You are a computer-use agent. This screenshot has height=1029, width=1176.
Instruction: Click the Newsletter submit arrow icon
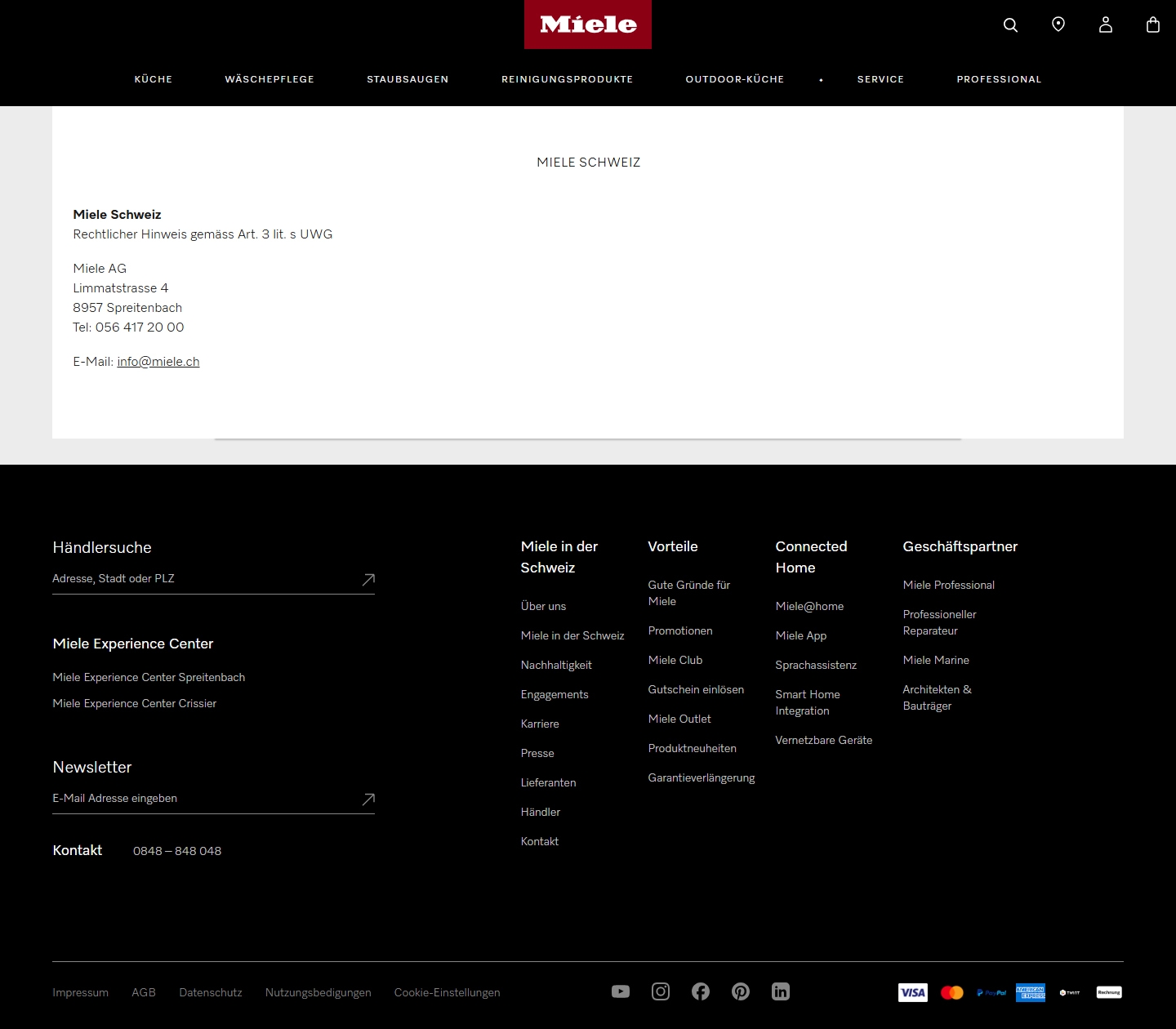click(x=367, y=800)
